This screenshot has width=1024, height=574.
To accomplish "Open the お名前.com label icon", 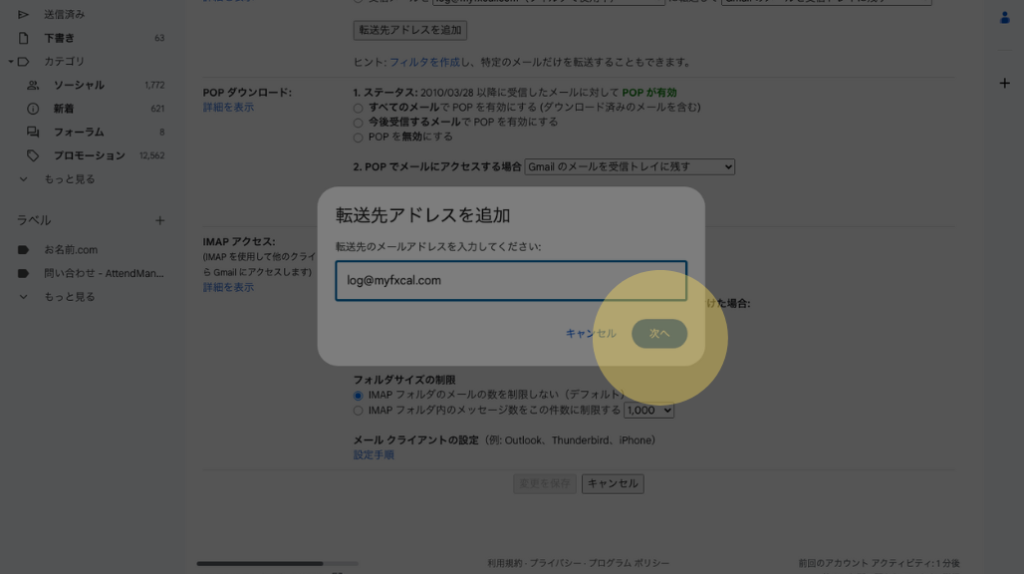I will (23, 250).
